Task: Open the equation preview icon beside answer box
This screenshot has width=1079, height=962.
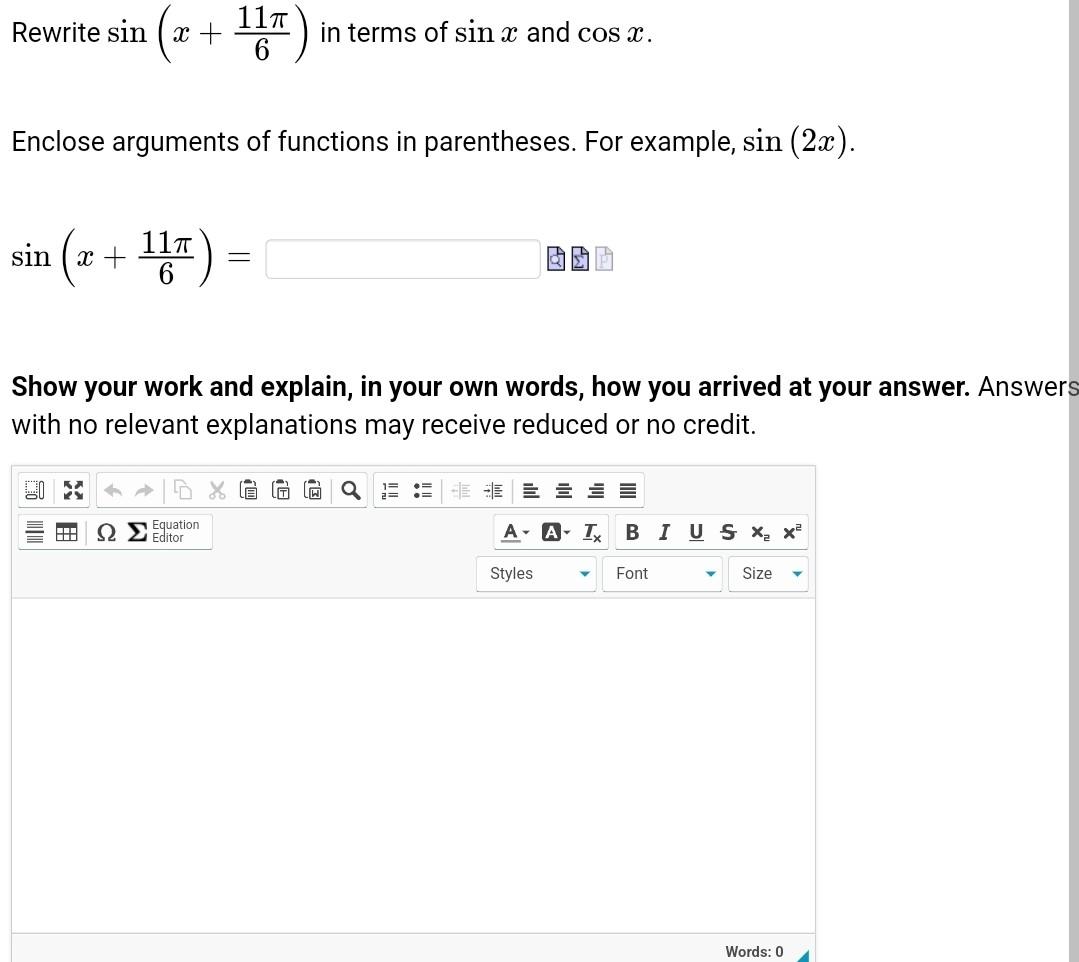Action: point(557,259)
